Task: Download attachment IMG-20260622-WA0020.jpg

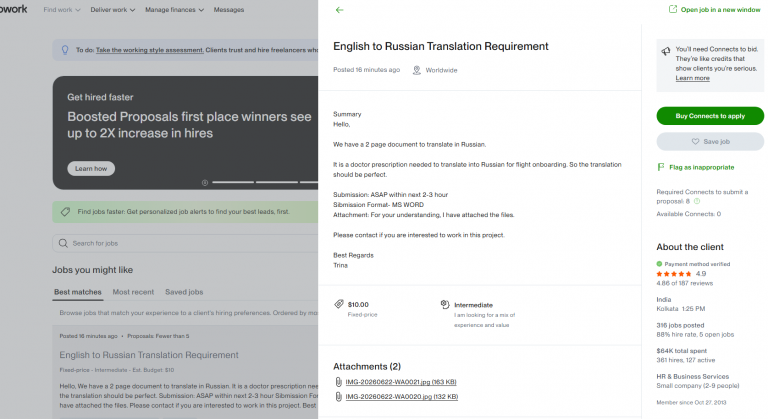Action: click(402, 396)
